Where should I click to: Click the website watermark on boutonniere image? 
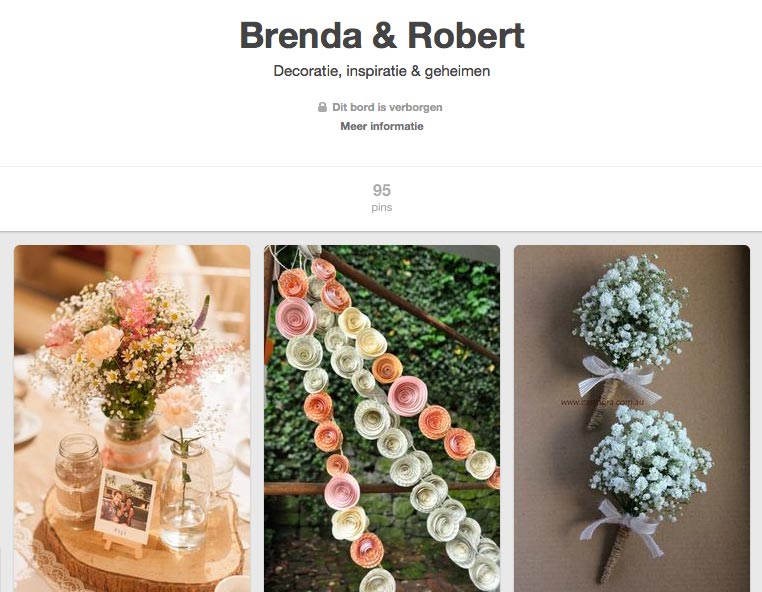pyautogui.click(x=602, y=402)
